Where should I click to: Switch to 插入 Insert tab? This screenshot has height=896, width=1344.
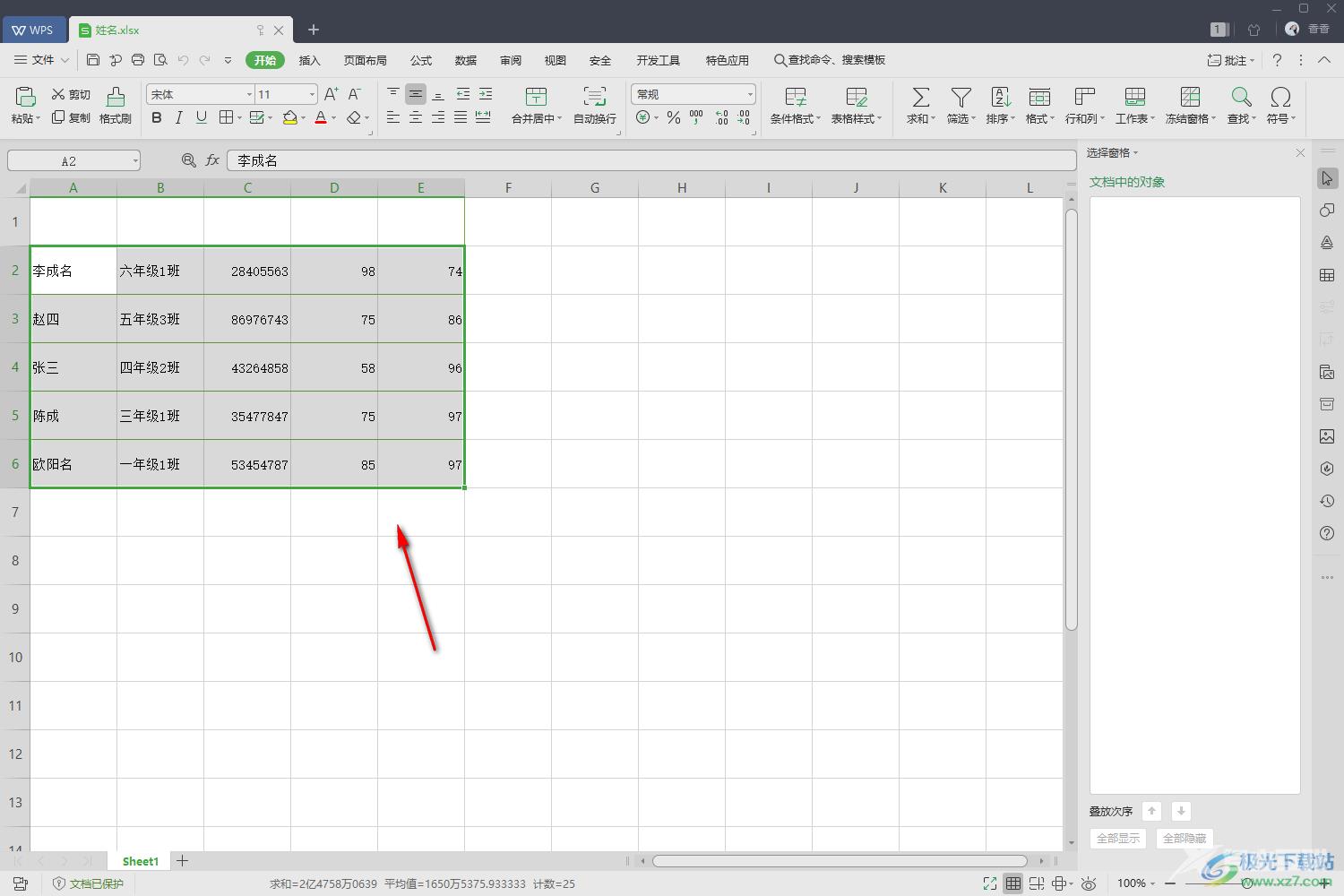pyautogui.click(x=309, y=60)
